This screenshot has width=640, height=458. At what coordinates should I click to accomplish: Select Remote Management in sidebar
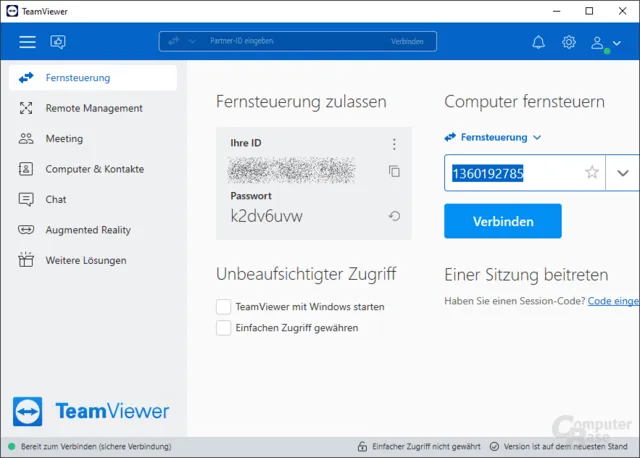93,108
